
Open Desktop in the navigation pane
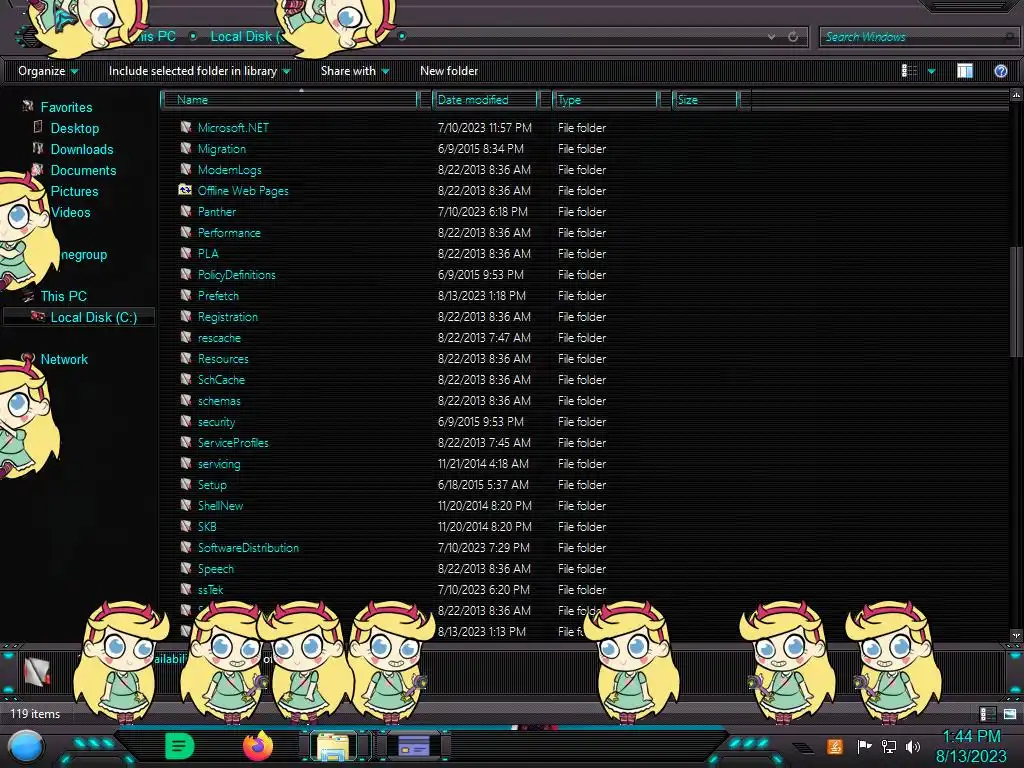click(x=74, y=128)
